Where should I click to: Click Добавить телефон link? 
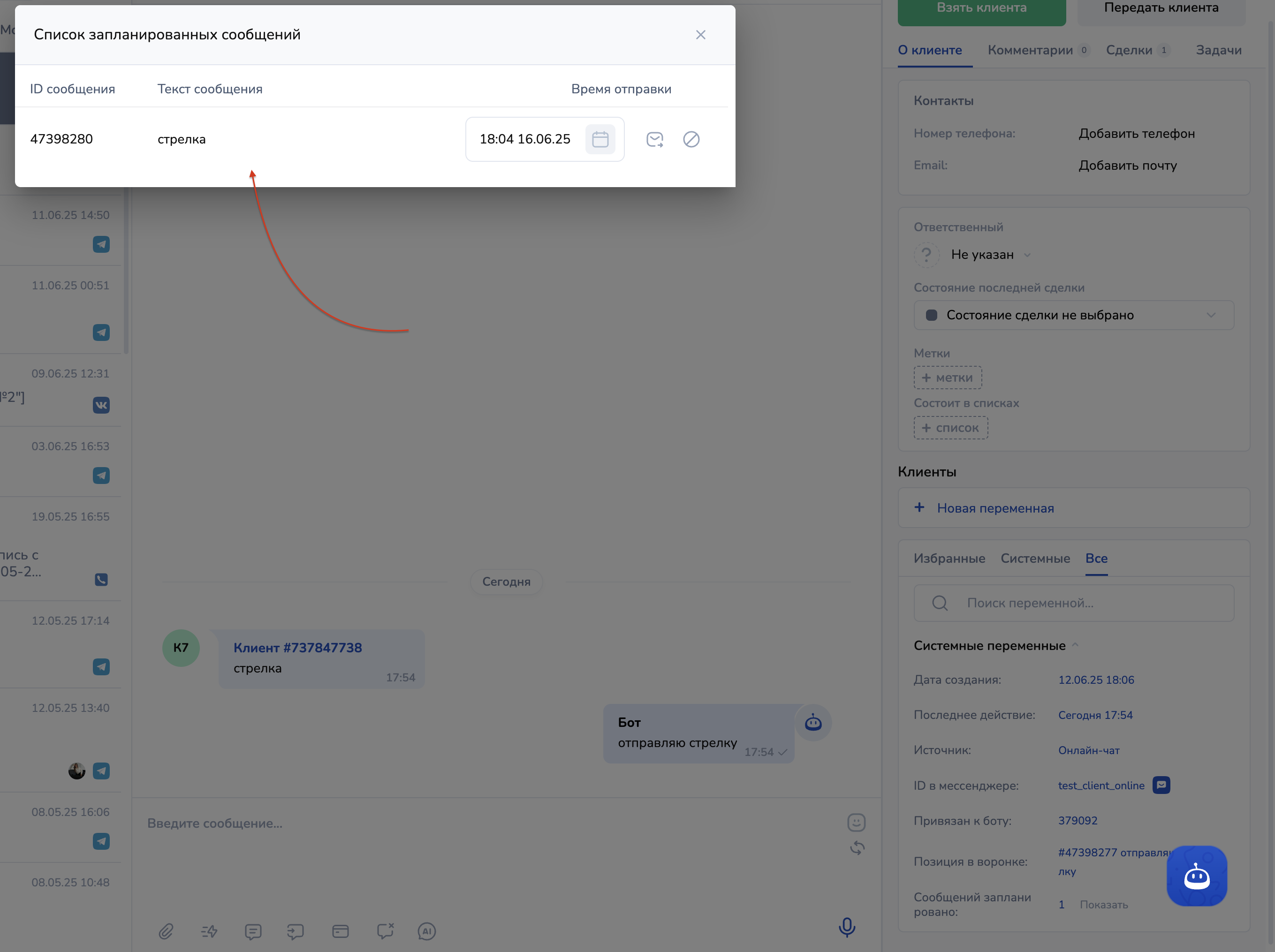coord(1137,134)
